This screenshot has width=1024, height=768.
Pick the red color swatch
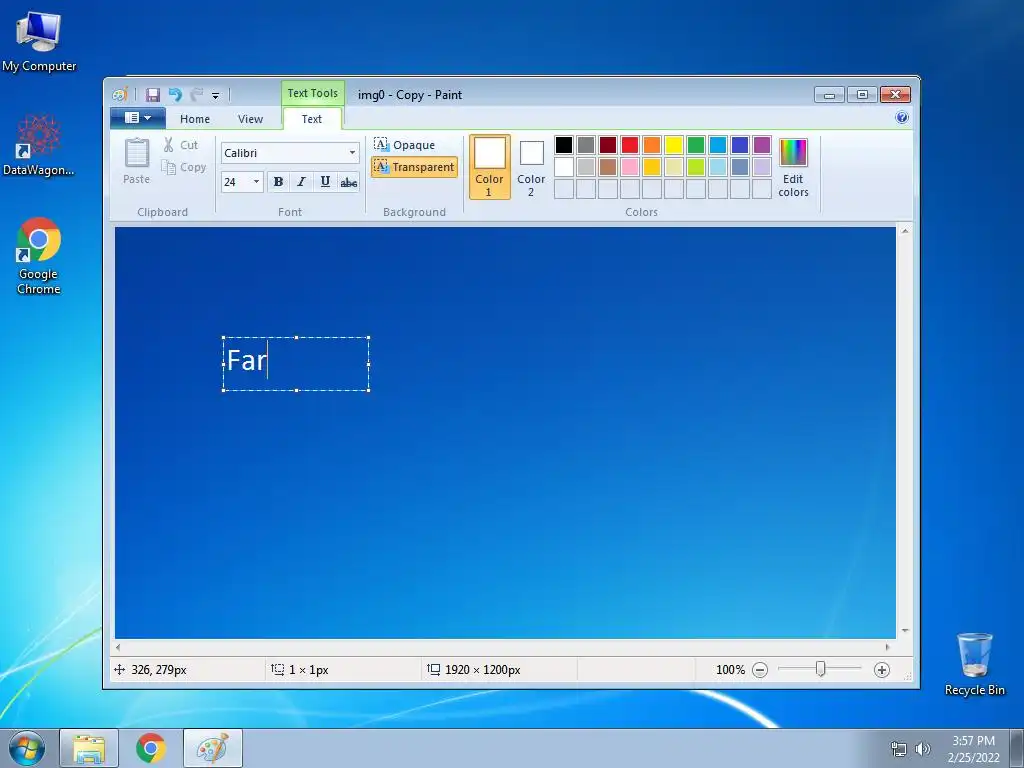pos(630,144)
